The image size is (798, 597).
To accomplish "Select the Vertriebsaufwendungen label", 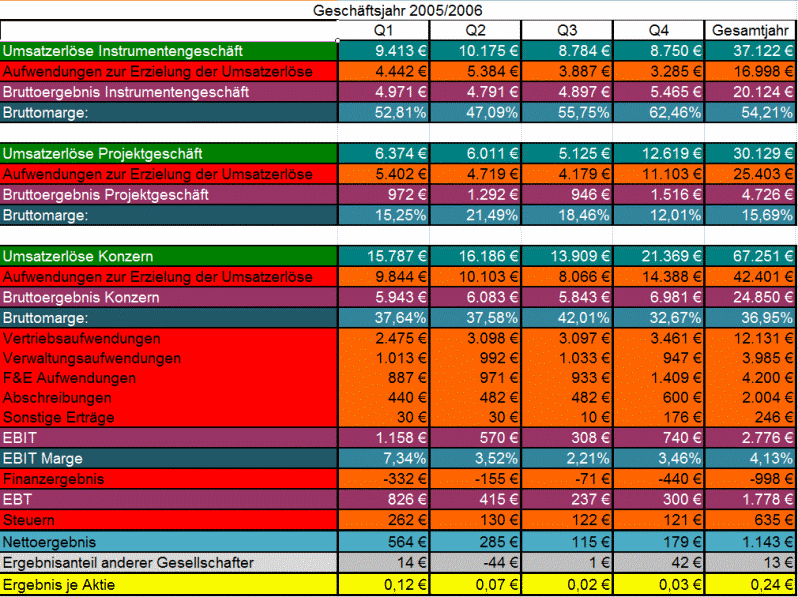I will pyautogui.click(x=169, y=338).
